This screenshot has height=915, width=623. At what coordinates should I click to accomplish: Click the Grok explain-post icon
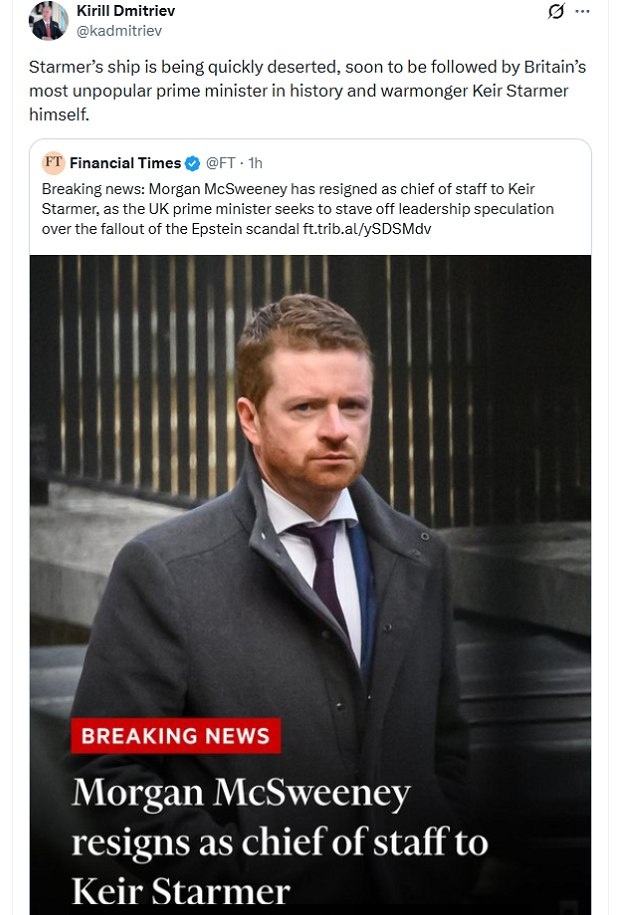click(556, 11)
